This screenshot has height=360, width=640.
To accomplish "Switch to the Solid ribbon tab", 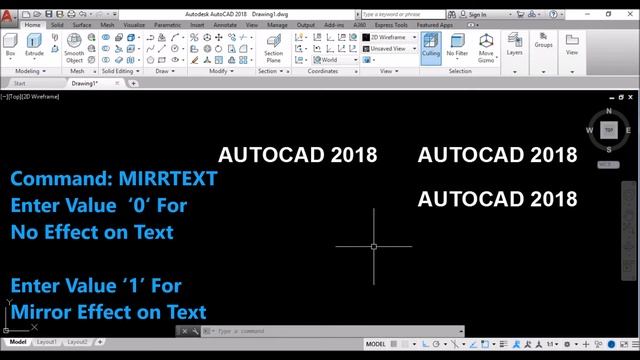I will point(57,25).
